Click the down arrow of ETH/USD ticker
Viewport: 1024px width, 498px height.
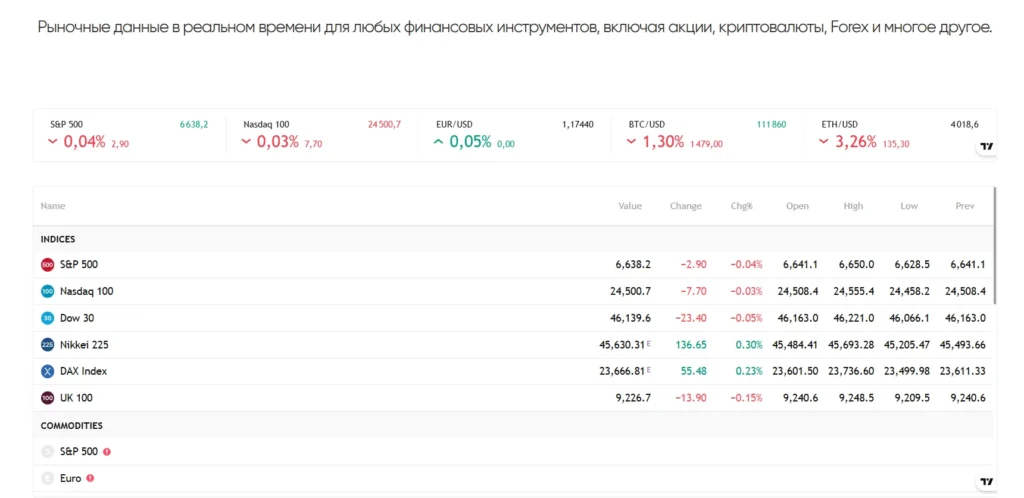(x=824, y=142)
